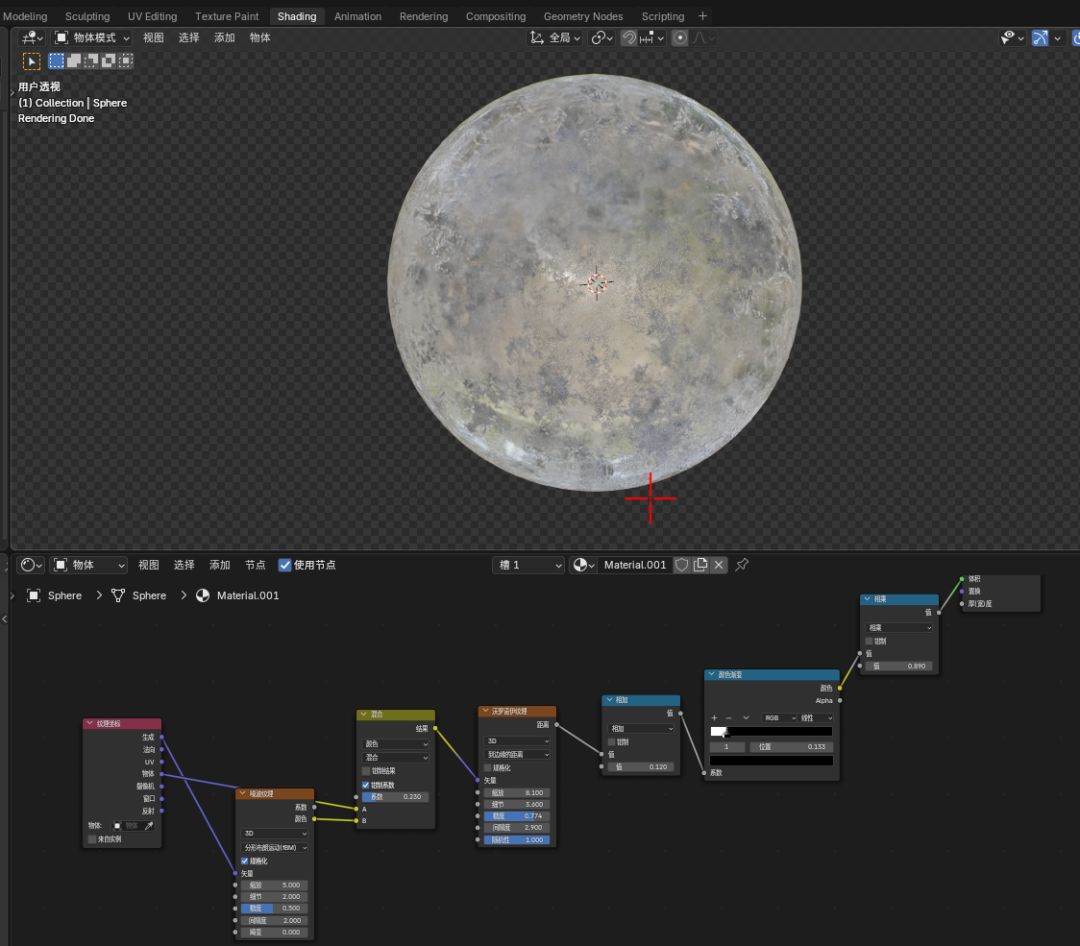Open the 添加 menu in viewport header
This screenshot has width=1080, height=946.
pyautogui.click(x=224, y=38)
